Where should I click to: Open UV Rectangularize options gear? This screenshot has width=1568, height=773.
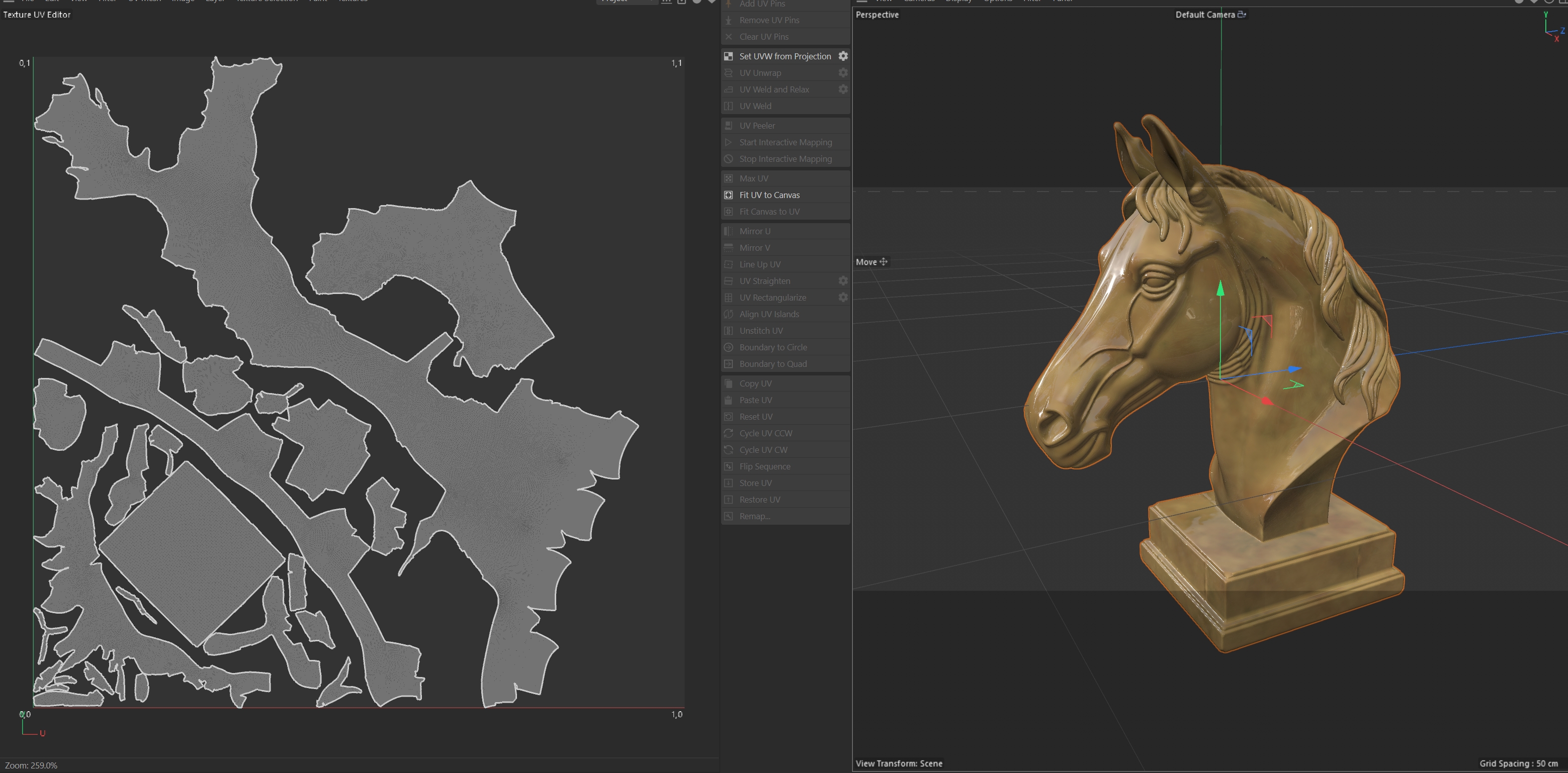[843, 298]
